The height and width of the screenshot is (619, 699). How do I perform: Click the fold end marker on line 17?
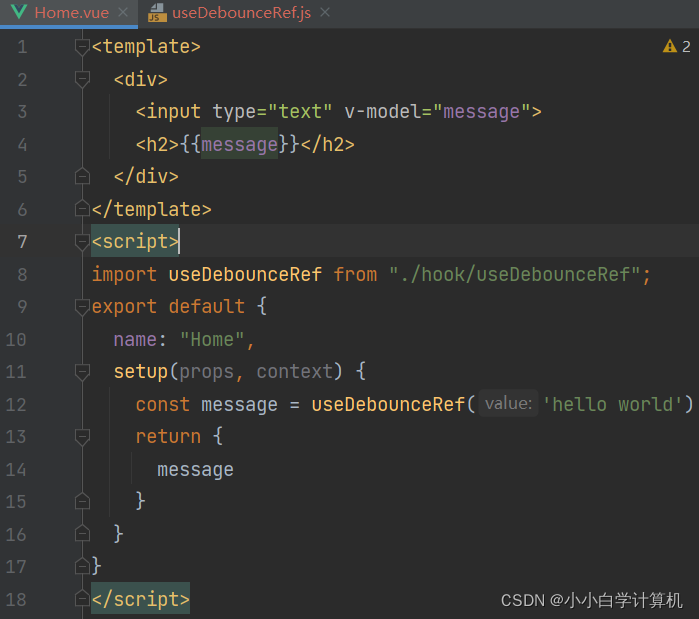82,566
